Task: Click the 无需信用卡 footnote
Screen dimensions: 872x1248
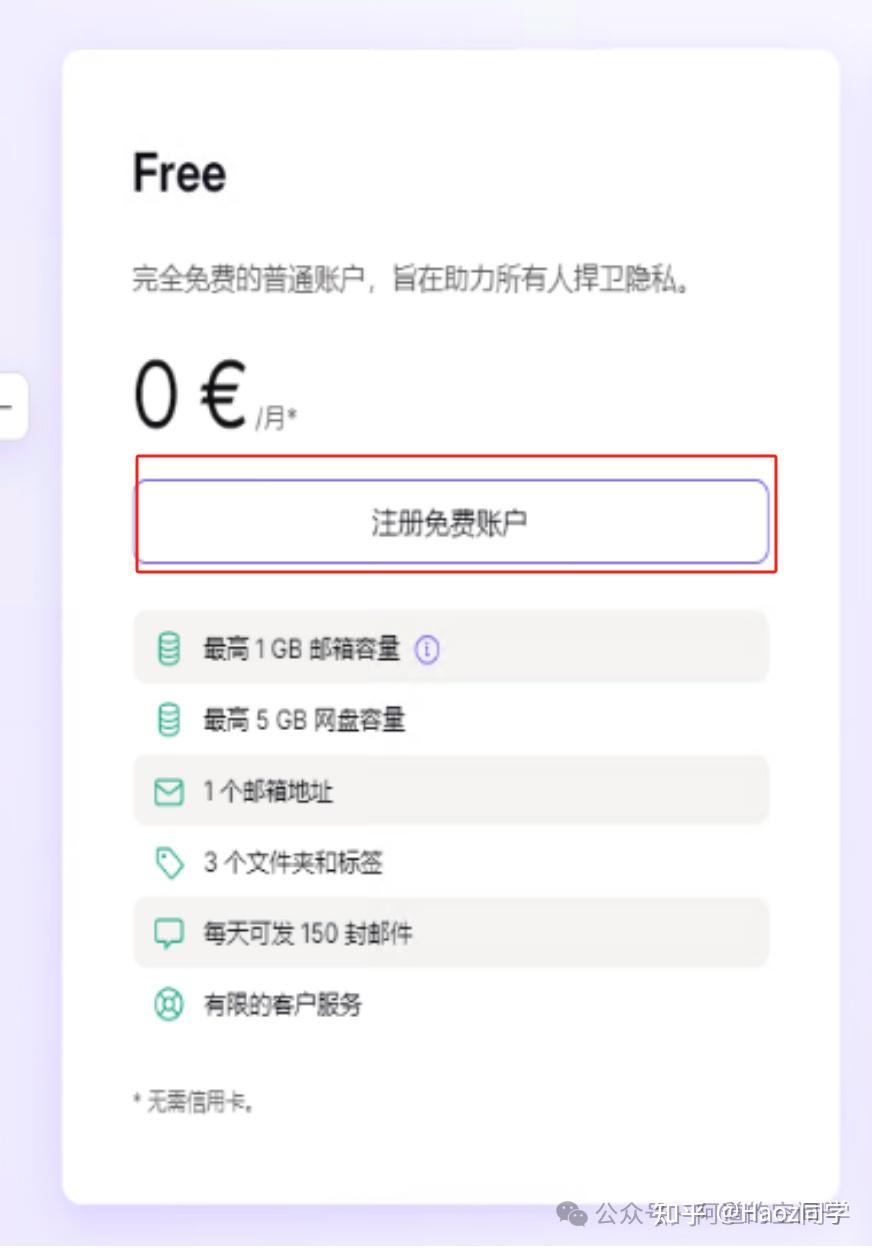Action: click(194, 1102)
